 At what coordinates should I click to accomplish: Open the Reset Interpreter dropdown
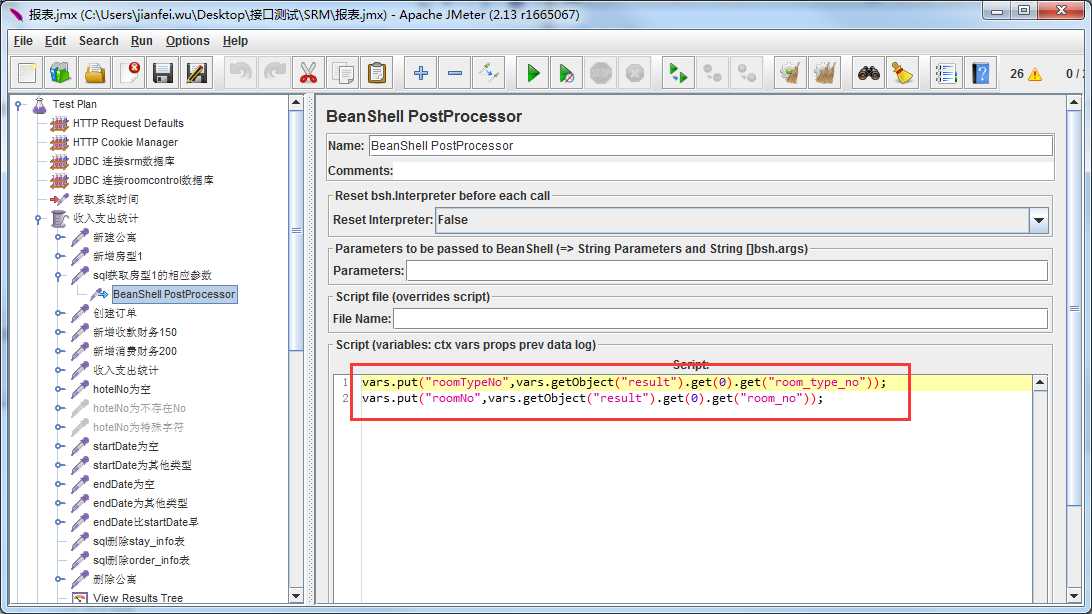tap(1039, 220)
